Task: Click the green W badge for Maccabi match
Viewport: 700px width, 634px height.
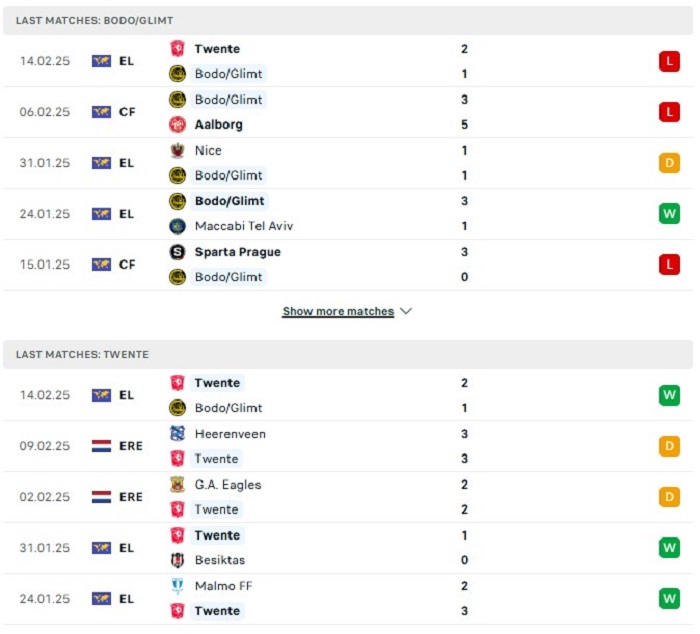Action: point(669,214)
